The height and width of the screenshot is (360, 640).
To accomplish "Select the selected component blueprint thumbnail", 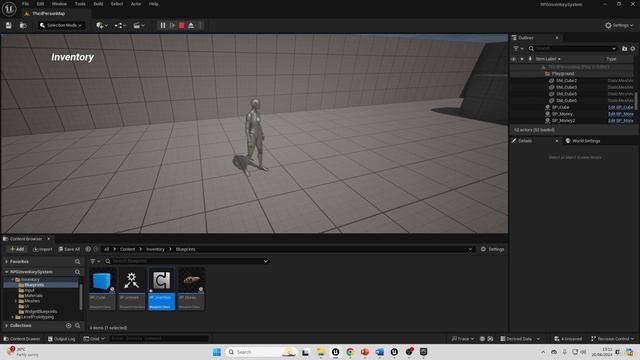I will [162, 281].
